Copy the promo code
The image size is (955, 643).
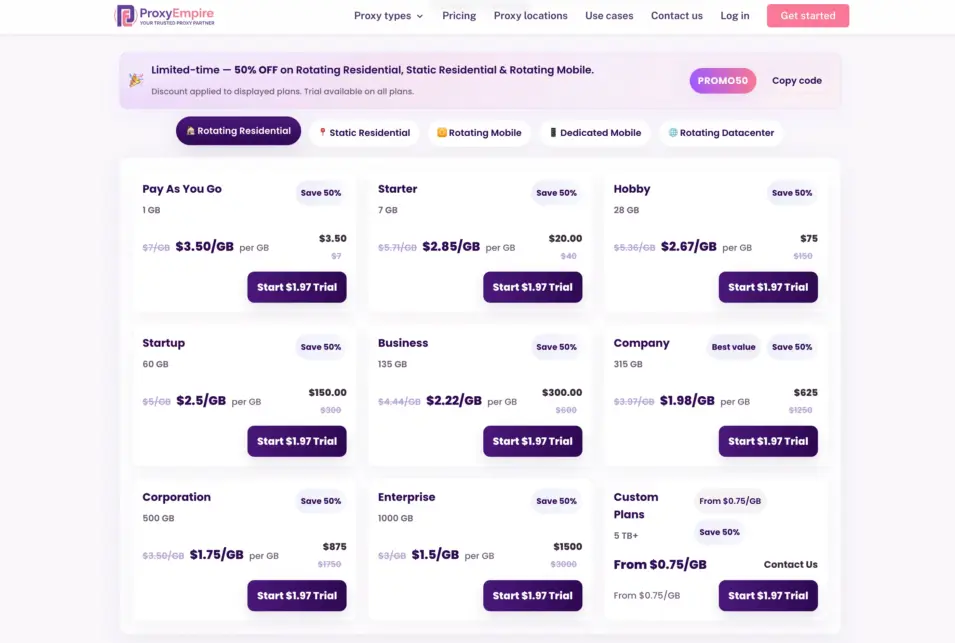click(x=797, y=80)
